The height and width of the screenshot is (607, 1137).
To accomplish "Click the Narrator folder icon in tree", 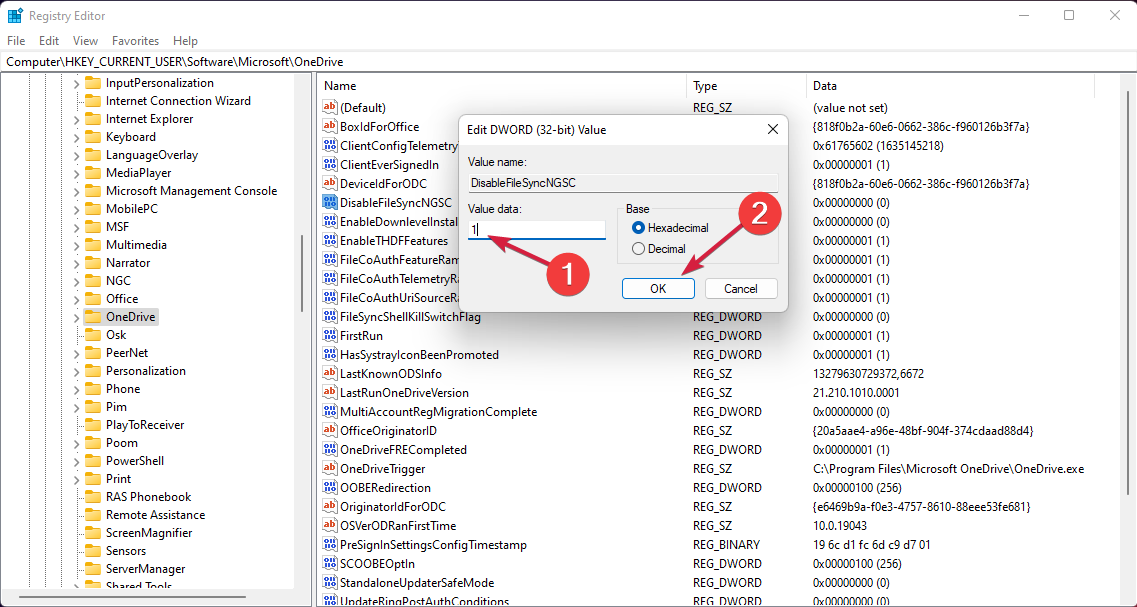I will pos(92,263).
